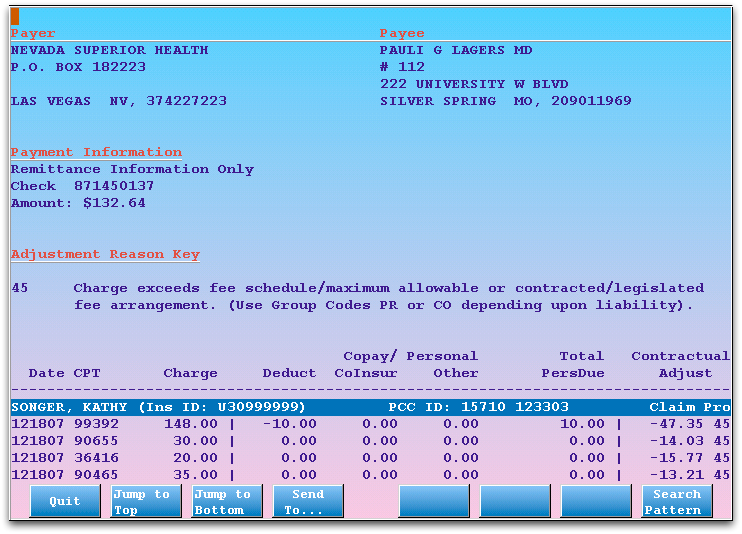742x534 pixels.
Task: Click the Contractual Adjust column header
Action: pyautogui.click(x=681, y=365)
